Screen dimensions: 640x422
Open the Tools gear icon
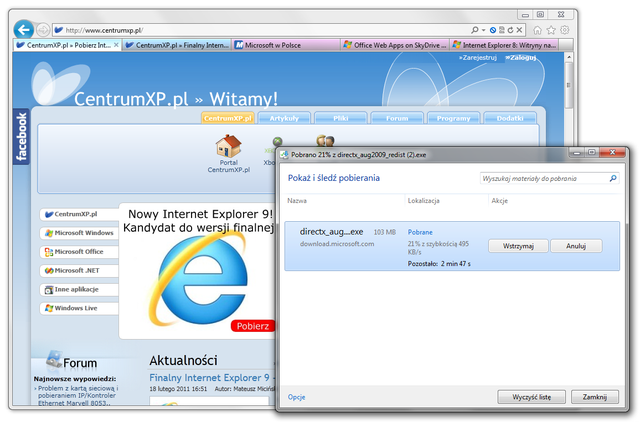click(x=564, y=30)
